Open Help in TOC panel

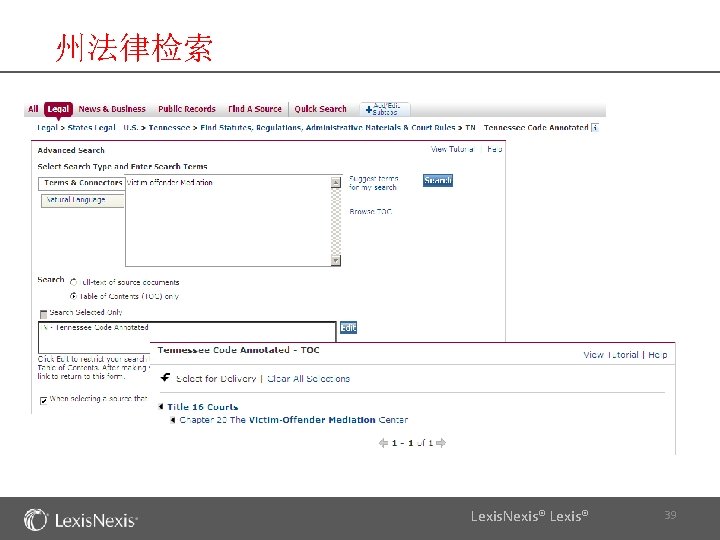click(658, 355)
